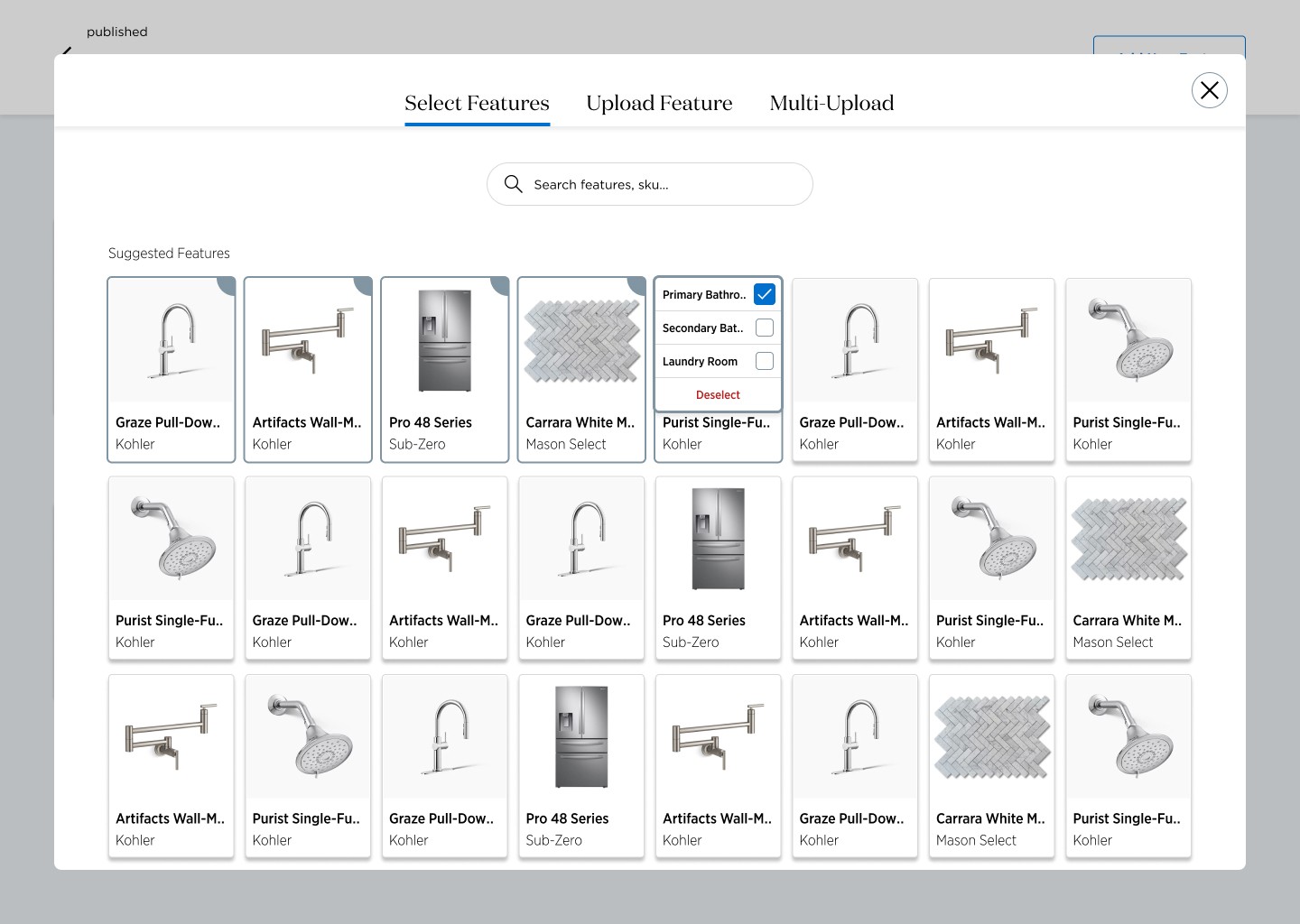Select the bottom-right Purist Single-Function showerhead card

pyautogui.click(x=1128, y=765)
